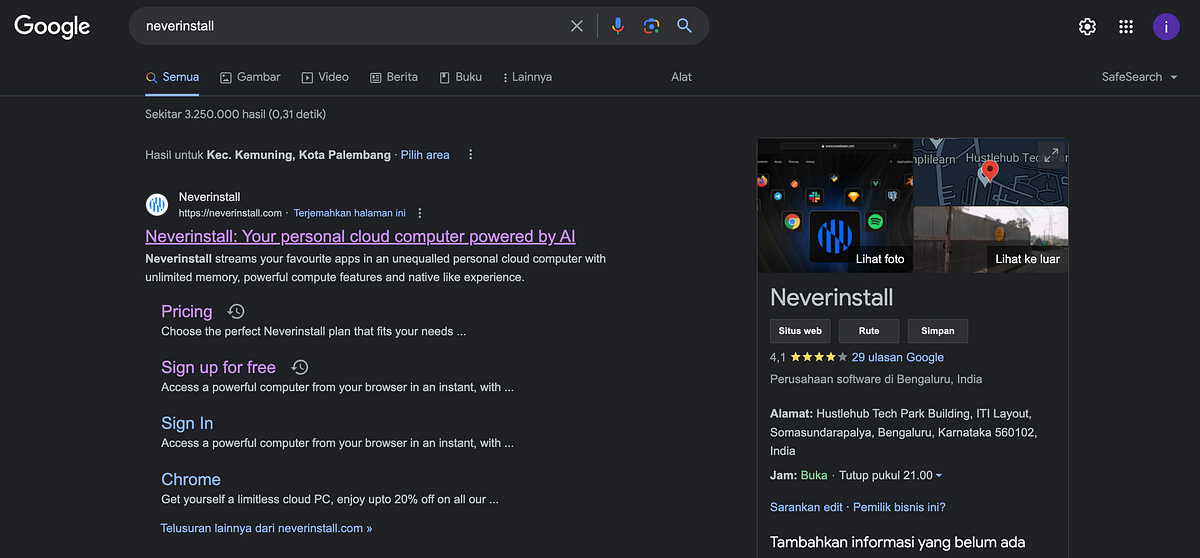Viewport: 1200px width, 558px height.
Task: Open the Google apps grid
Action: [1126, 27]
